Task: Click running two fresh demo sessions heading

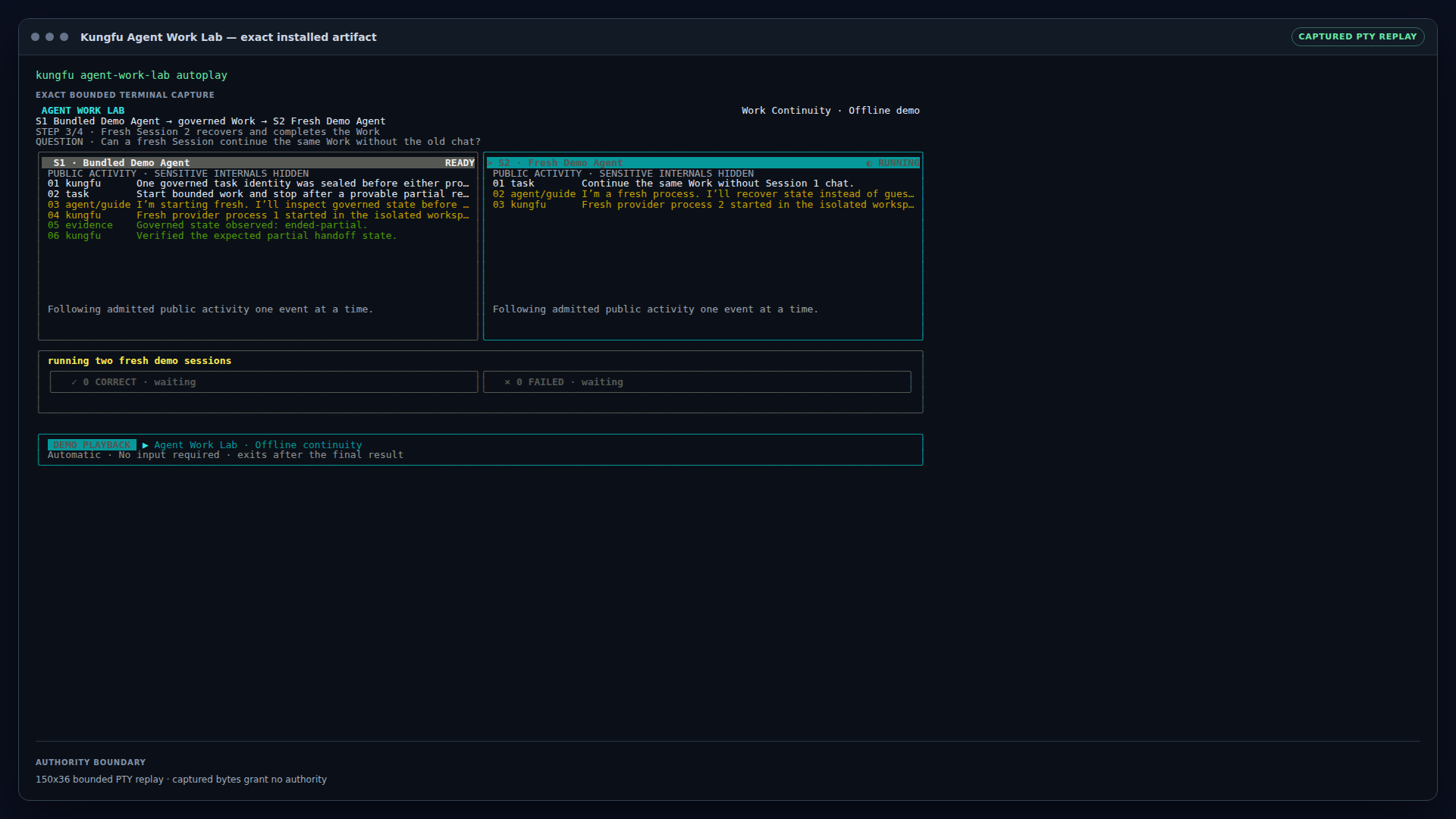Action: [140, 361]
